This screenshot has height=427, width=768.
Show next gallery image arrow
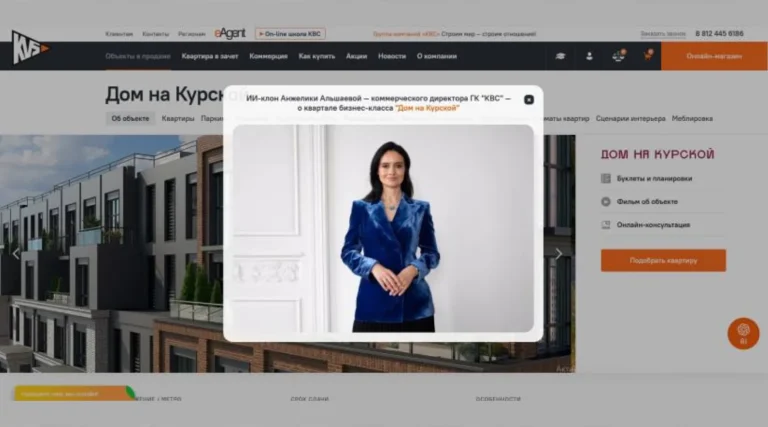[559, 254]
